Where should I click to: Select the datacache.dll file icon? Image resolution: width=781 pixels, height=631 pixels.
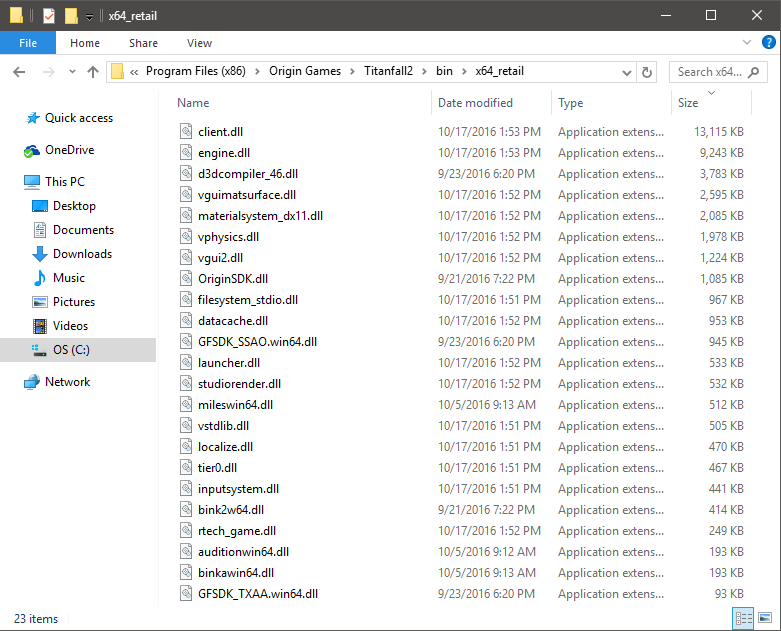click(186, 321)
